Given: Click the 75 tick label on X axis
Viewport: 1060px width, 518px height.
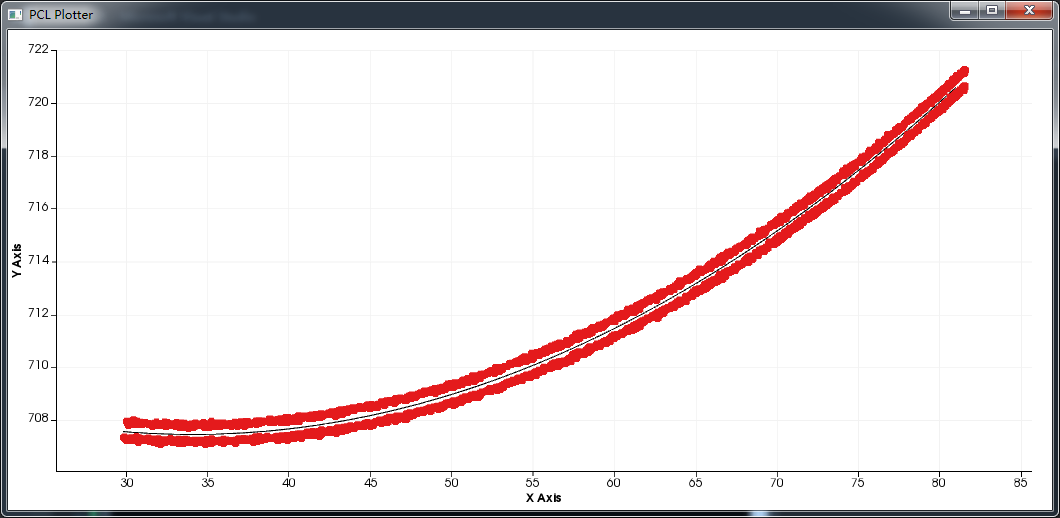Looking at the screenshot, I should pos(859,483).
